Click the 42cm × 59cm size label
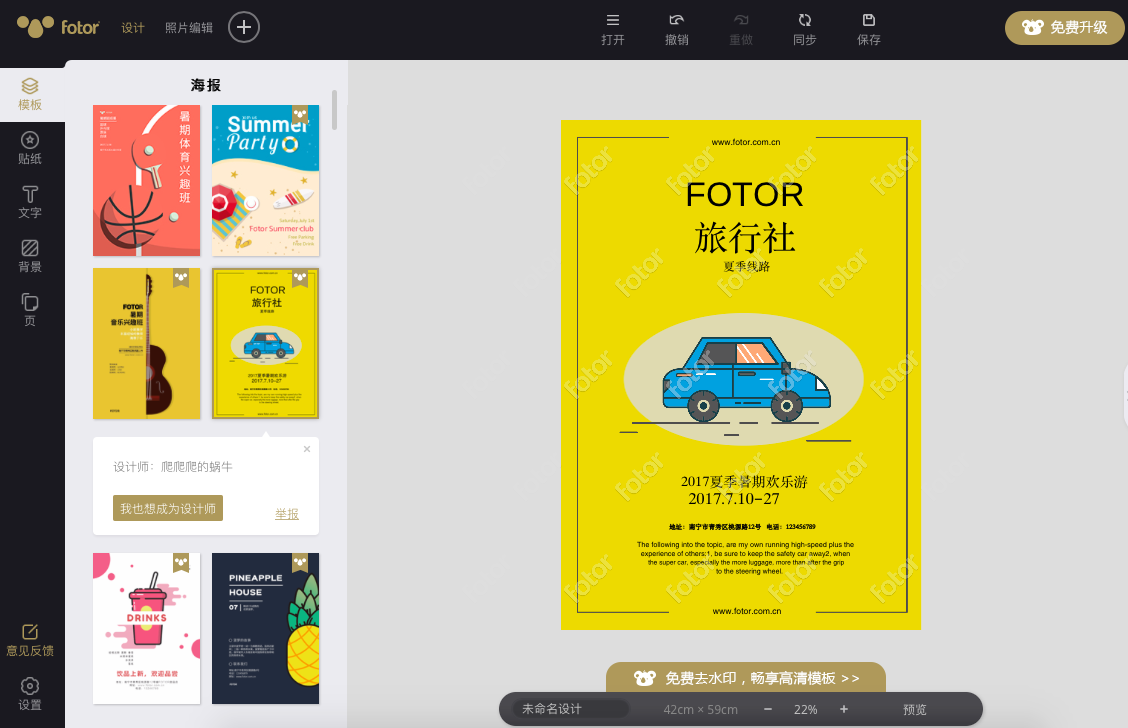 click(701, 709)
